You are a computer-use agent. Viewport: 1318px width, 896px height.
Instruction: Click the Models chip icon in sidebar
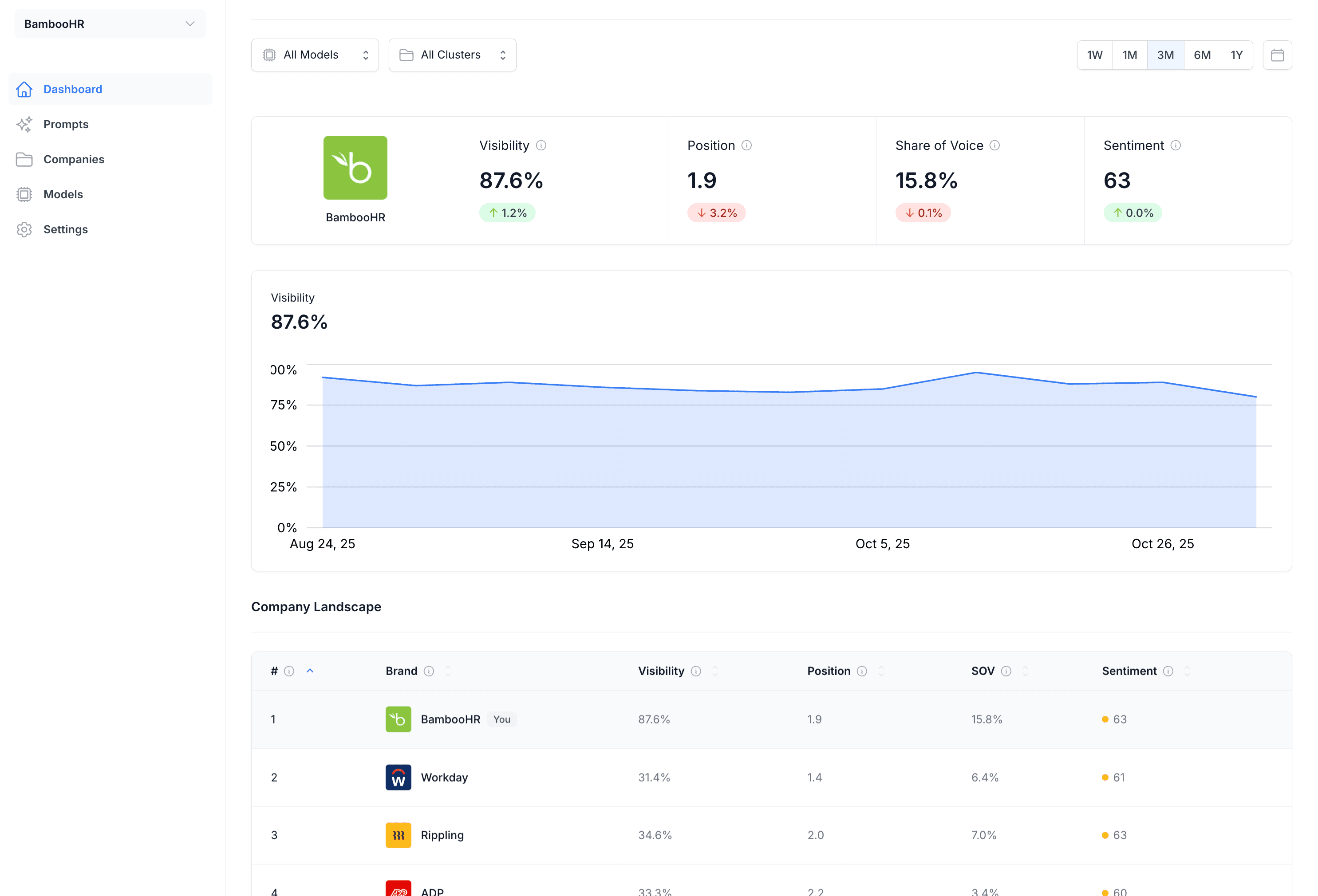click(24, 194)
